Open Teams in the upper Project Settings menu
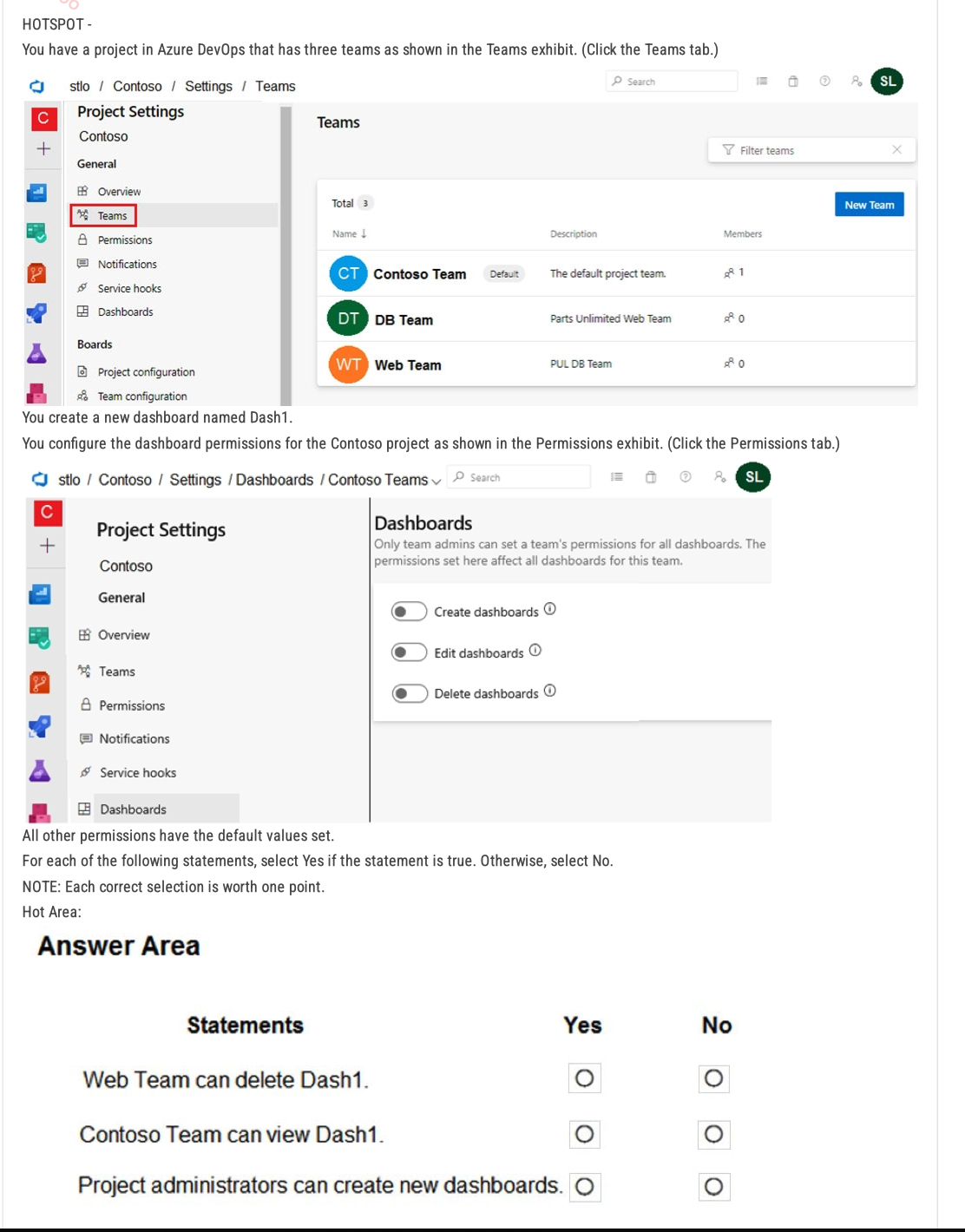 pyautogui.click(x=112, y=215)
